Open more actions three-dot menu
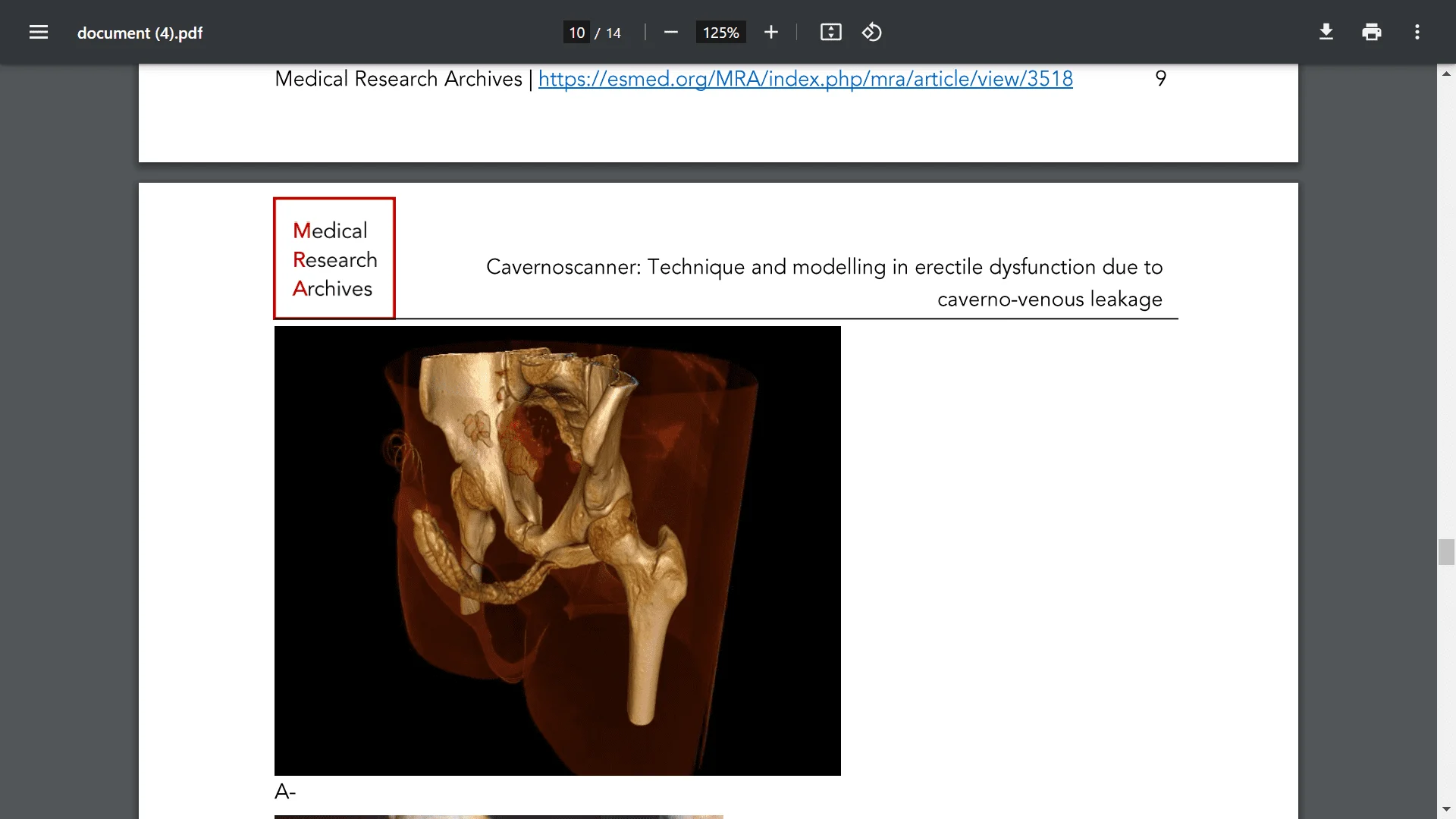 [x=1417, y=32]
